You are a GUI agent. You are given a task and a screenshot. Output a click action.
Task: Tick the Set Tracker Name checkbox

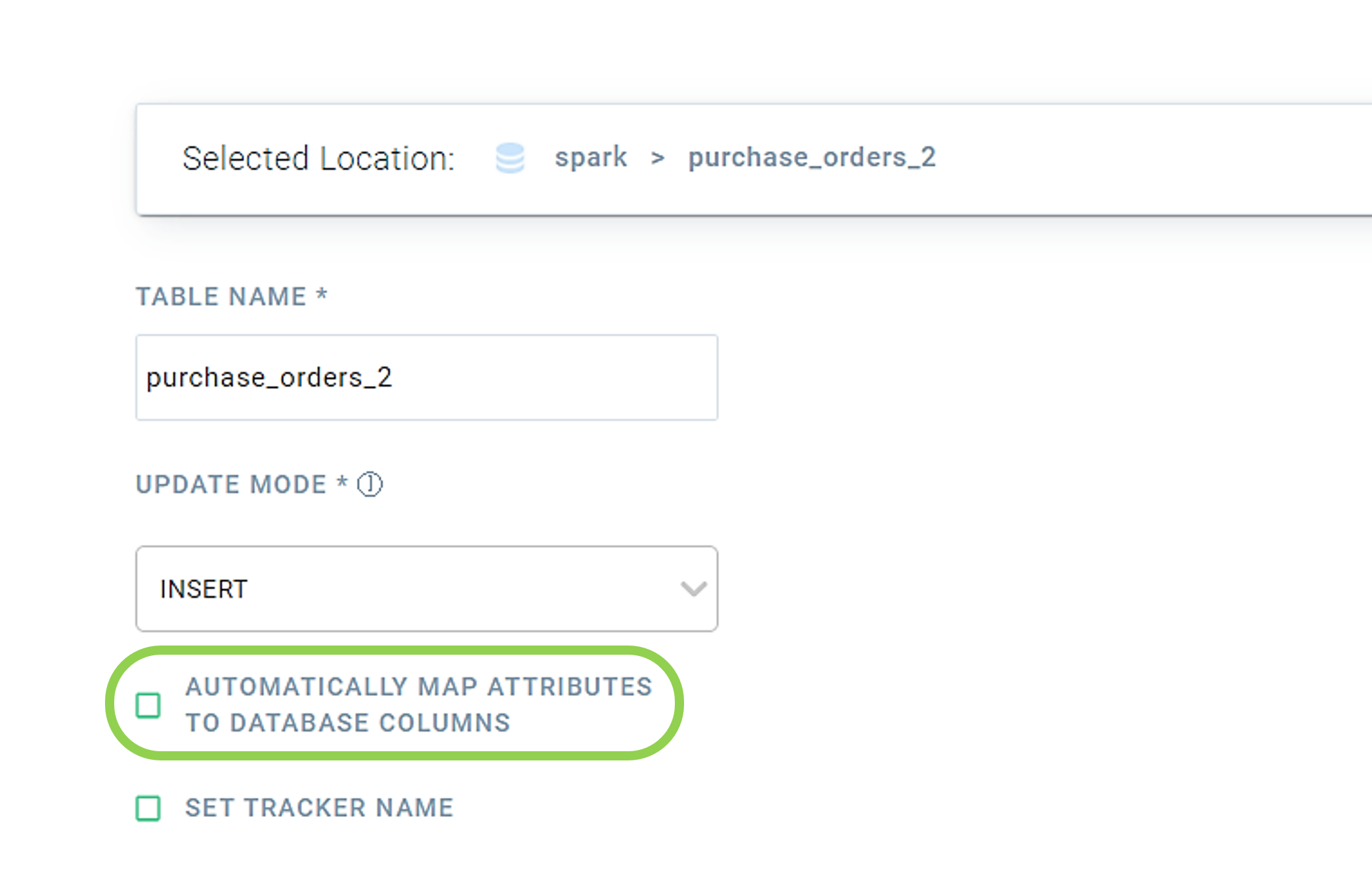(x=148, y=808)
